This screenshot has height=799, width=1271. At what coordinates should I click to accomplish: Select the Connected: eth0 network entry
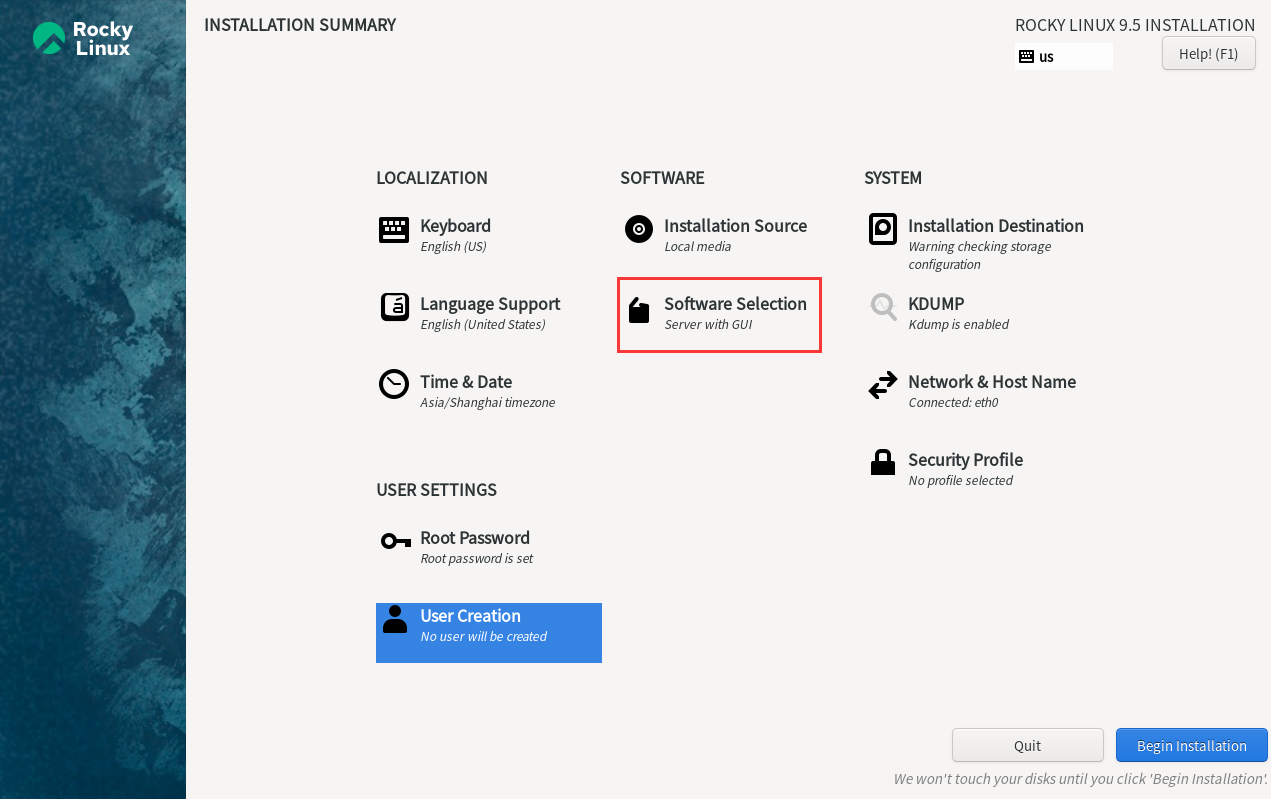pos(953,403)
